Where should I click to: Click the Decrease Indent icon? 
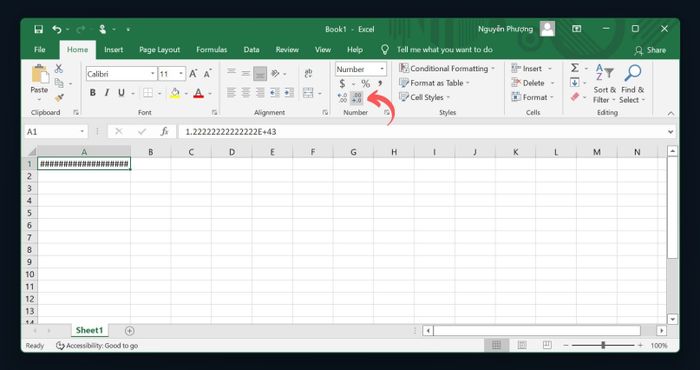coord(275,93)
